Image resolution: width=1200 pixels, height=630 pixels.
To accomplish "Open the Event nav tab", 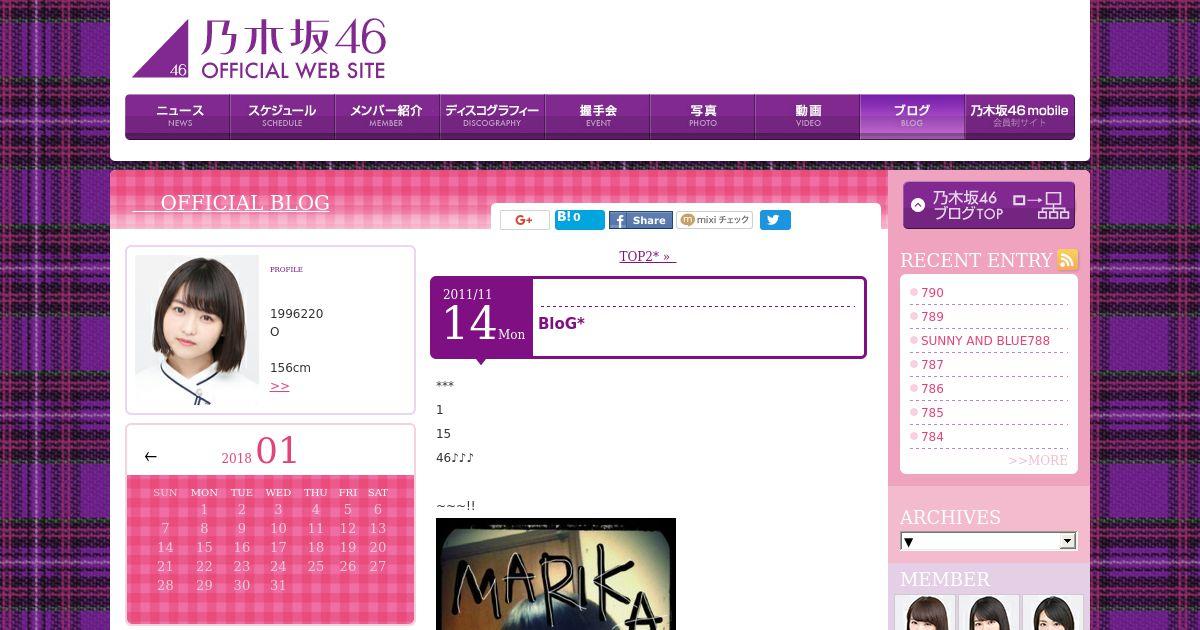I will (x=597, y=116).
